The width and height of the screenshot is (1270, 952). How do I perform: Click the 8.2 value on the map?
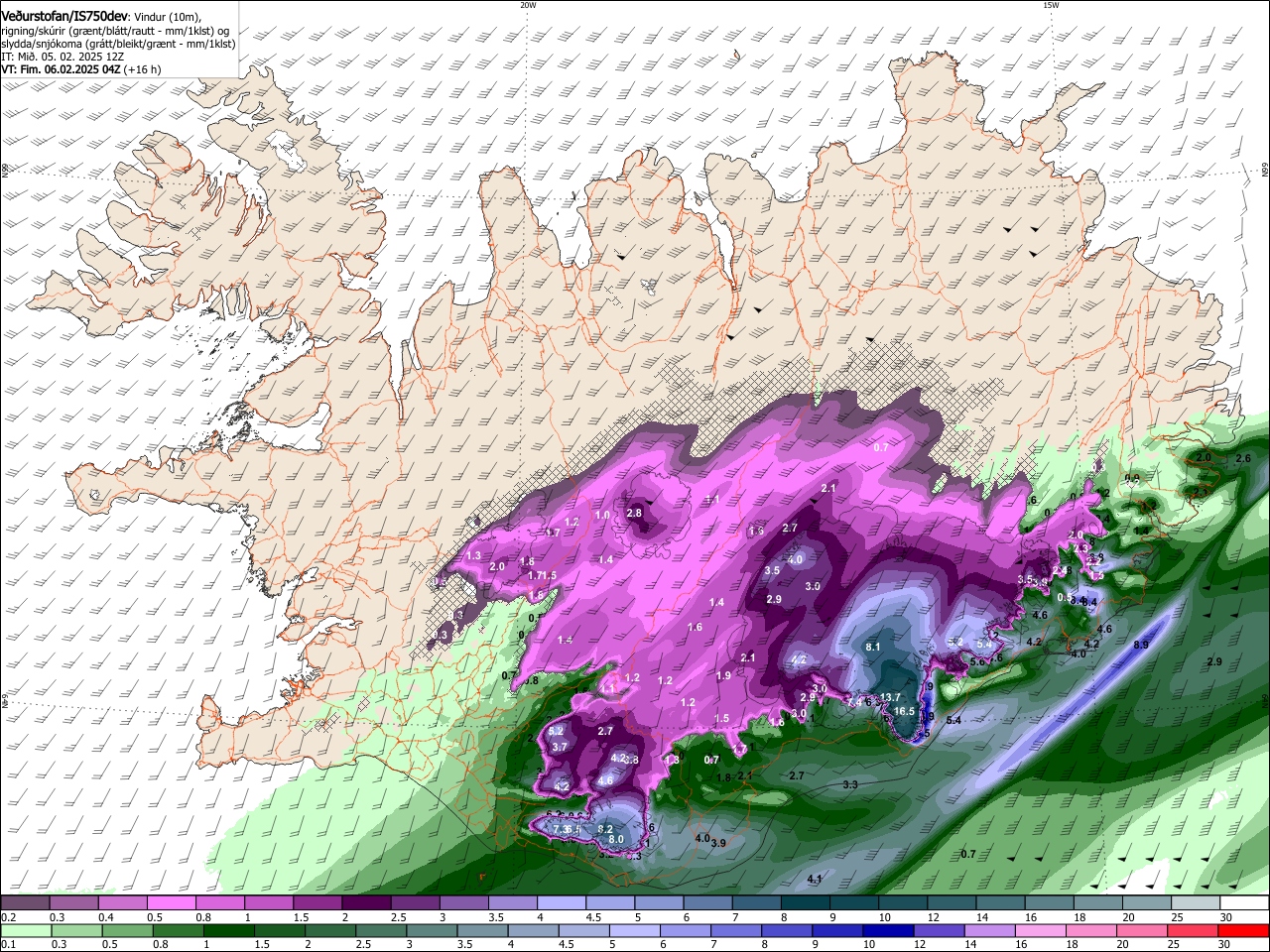click(x=605, y=827)
